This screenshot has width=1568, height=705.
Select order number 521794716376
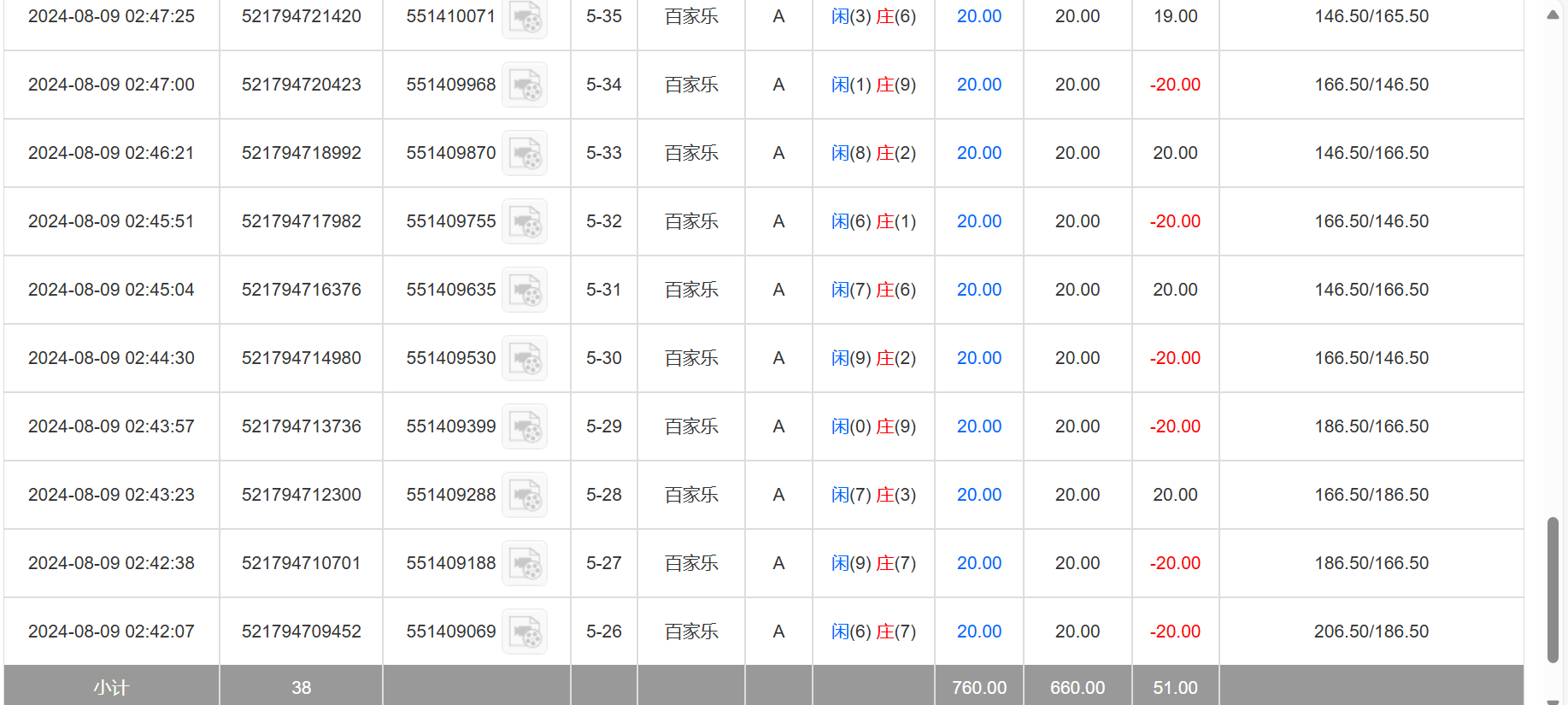[x=301, y=290]
